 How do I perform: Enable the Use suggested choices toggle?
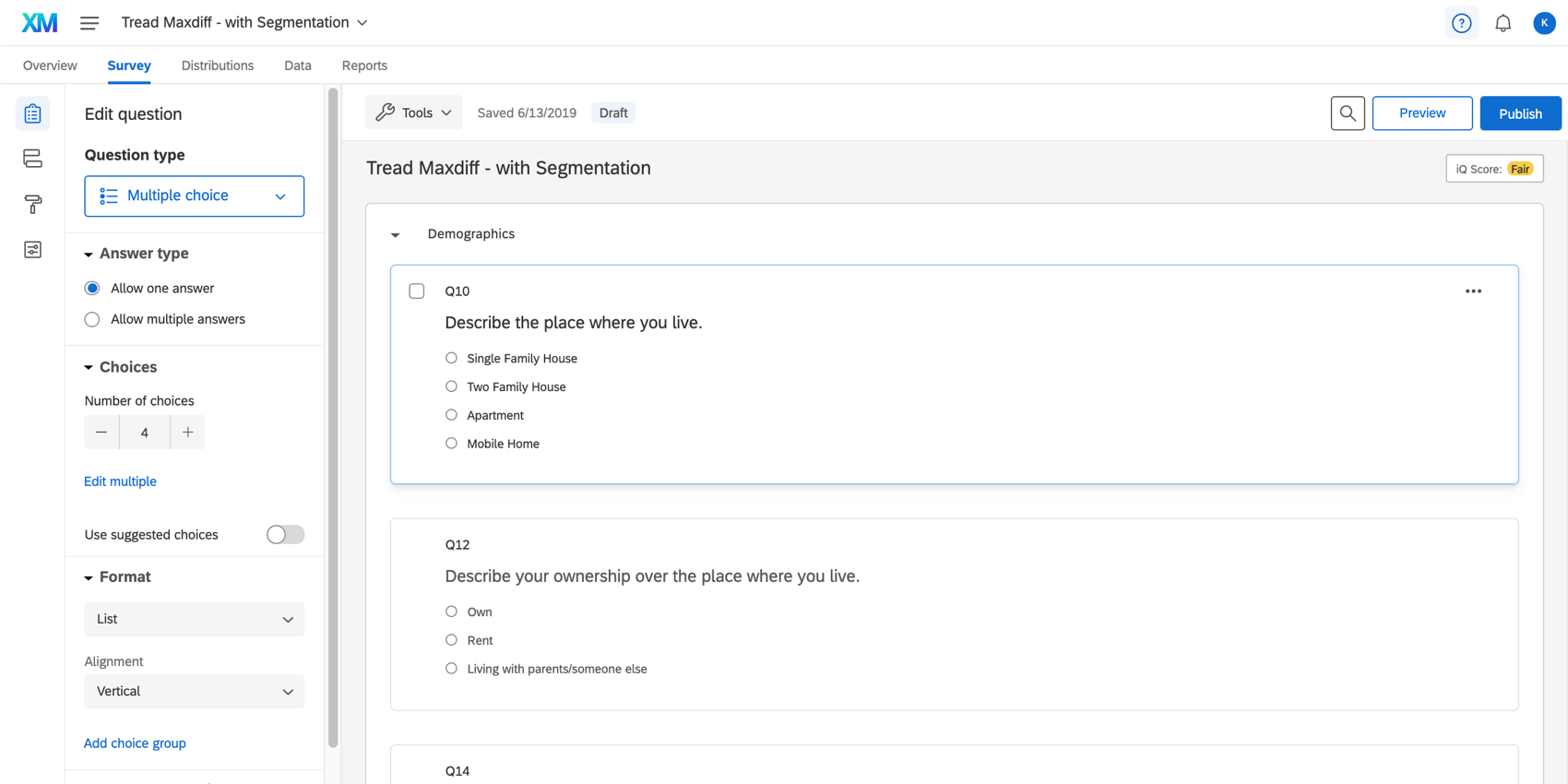(285, 535)
